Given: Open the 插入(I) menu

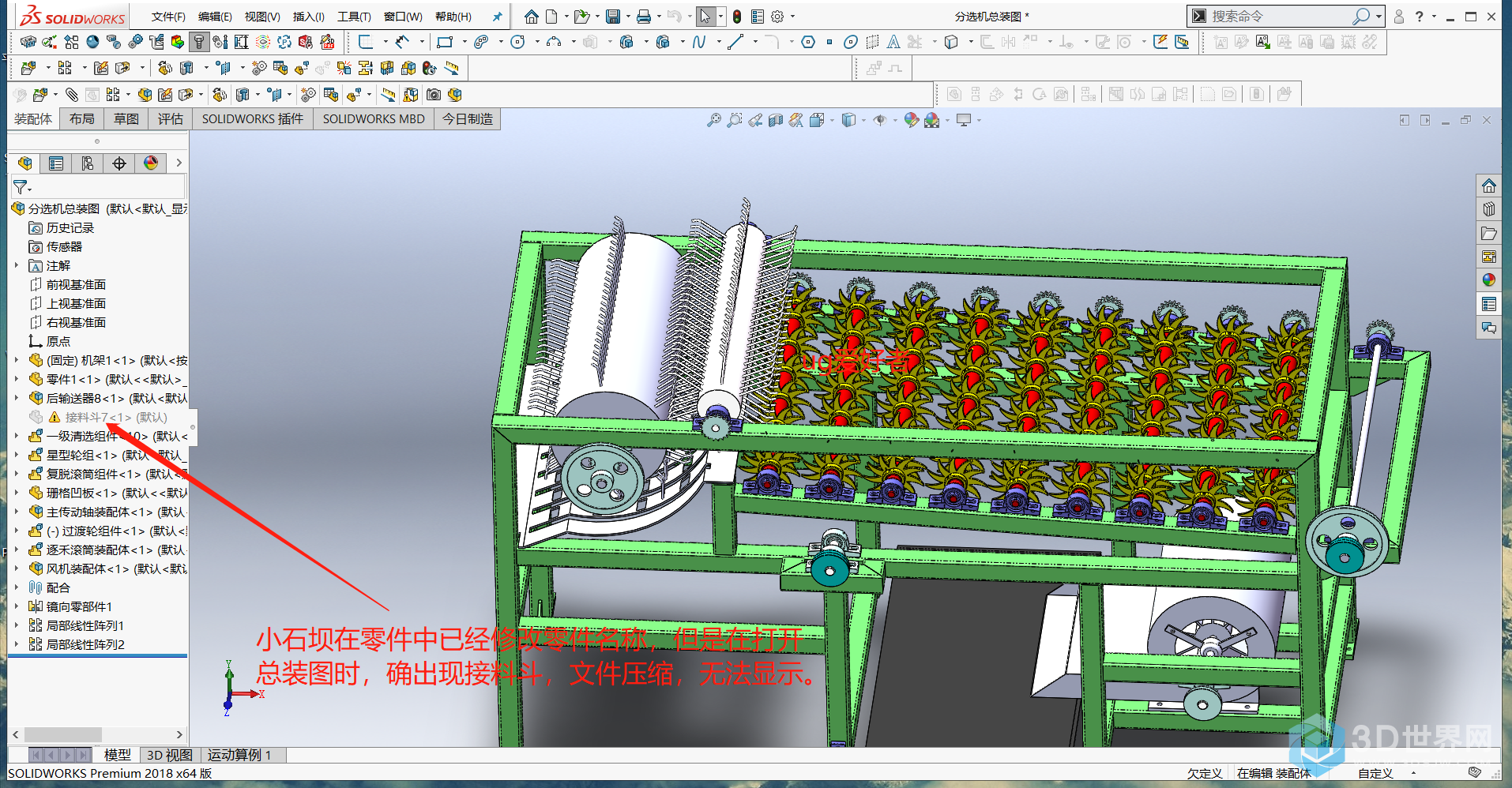Looking at the screenshot, I should point(308,17).
